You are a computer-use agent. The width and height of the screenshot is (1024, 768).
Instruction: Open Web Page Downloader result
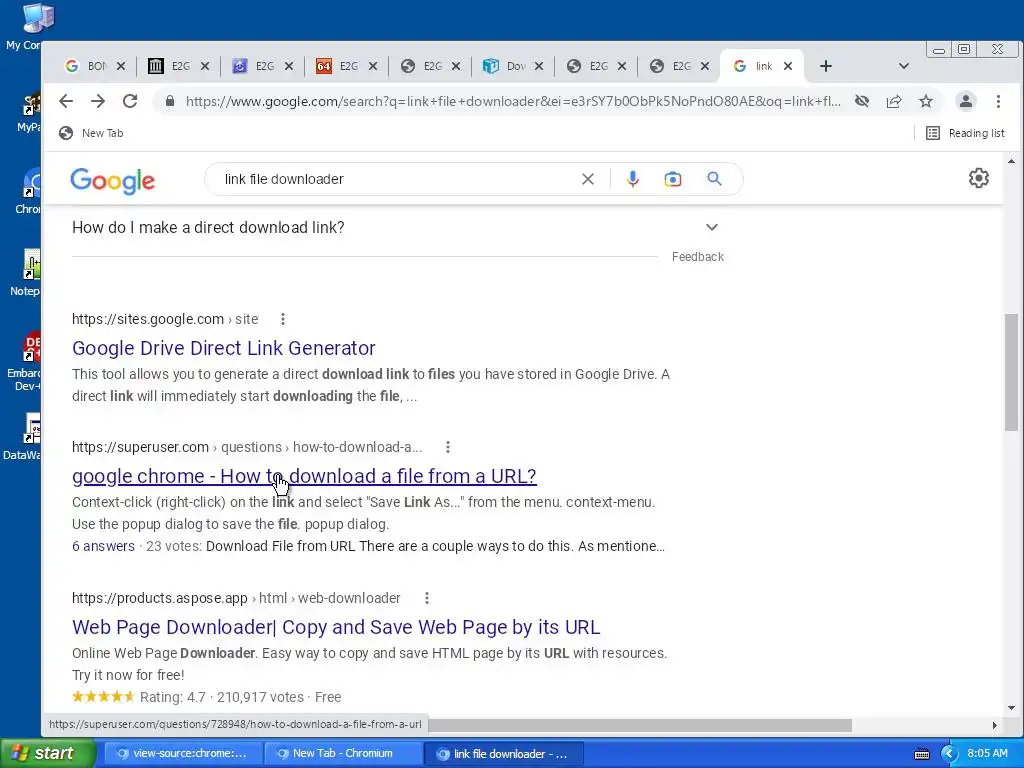coord(336,627)
